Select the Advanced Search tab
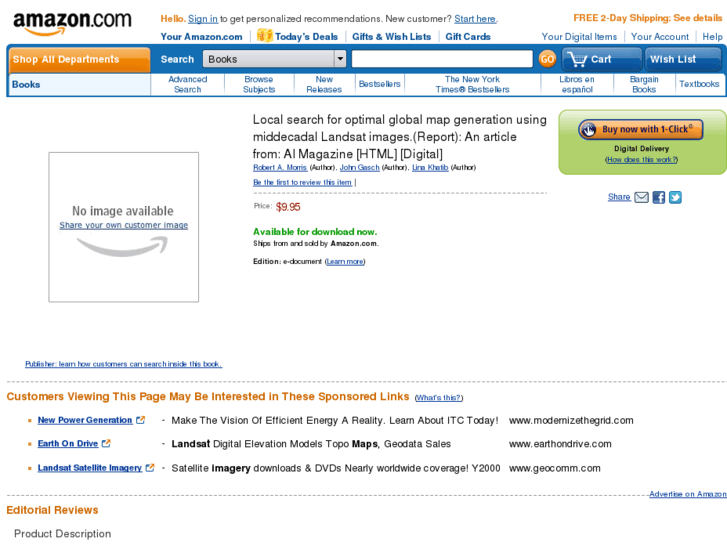This screenshot has width=727, height=545. 188,84
